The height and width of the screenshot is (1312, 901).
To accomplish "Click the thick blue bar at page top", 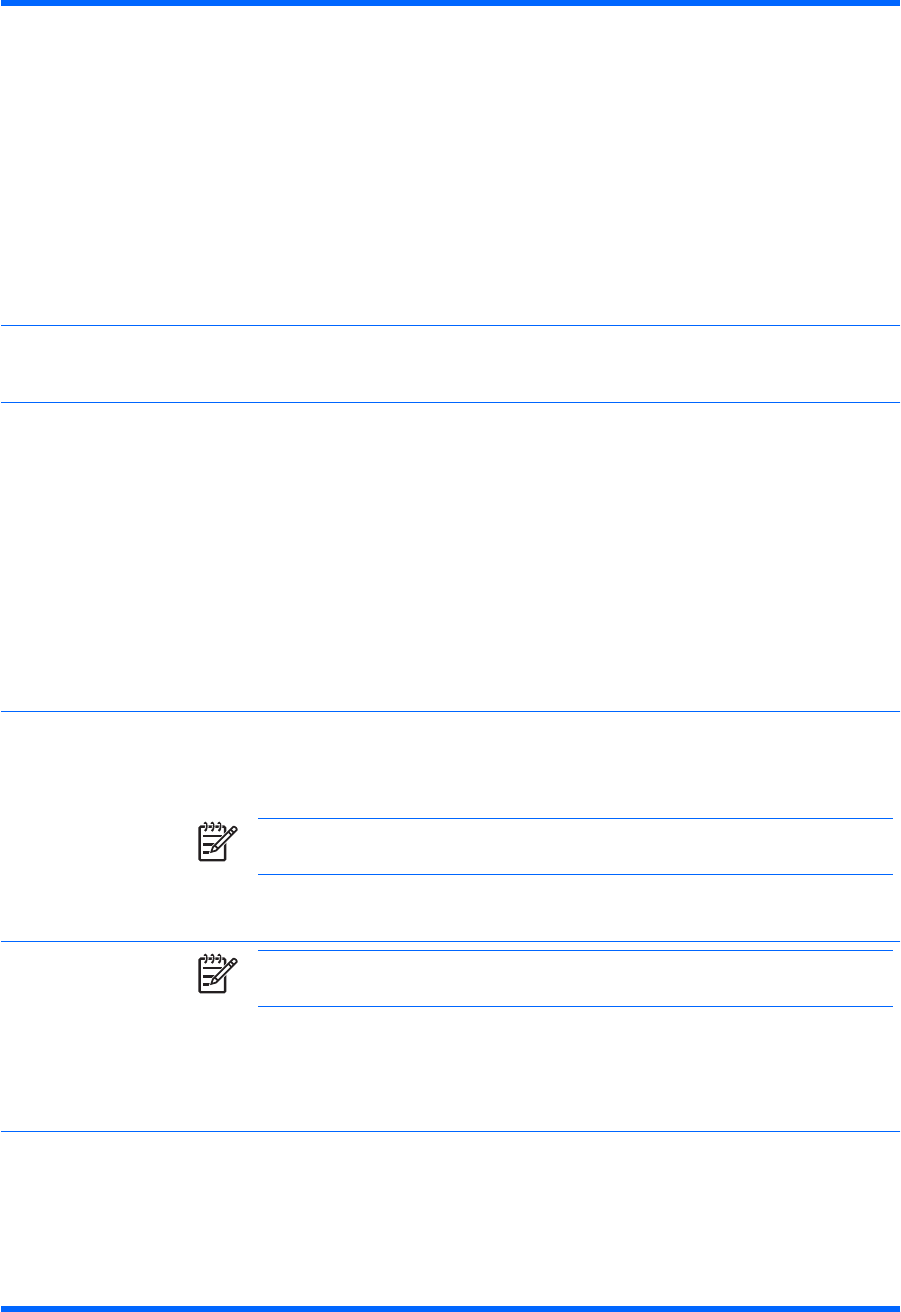I will point(450,3).
